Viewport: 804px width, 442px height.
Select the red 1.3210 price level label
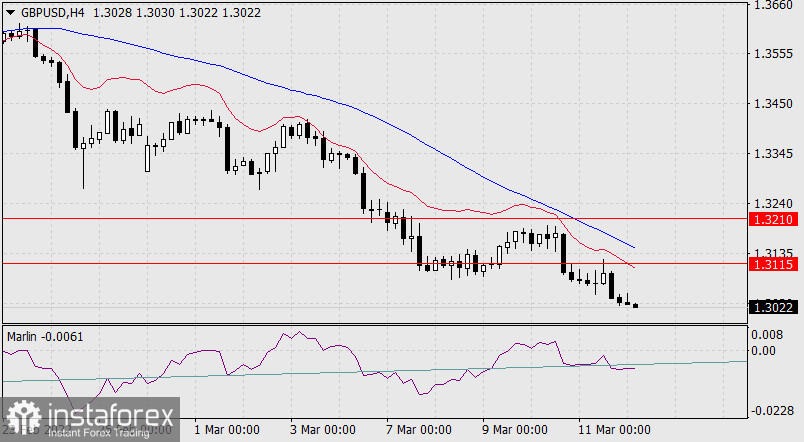pyautogui.click(x=775, y=218)
